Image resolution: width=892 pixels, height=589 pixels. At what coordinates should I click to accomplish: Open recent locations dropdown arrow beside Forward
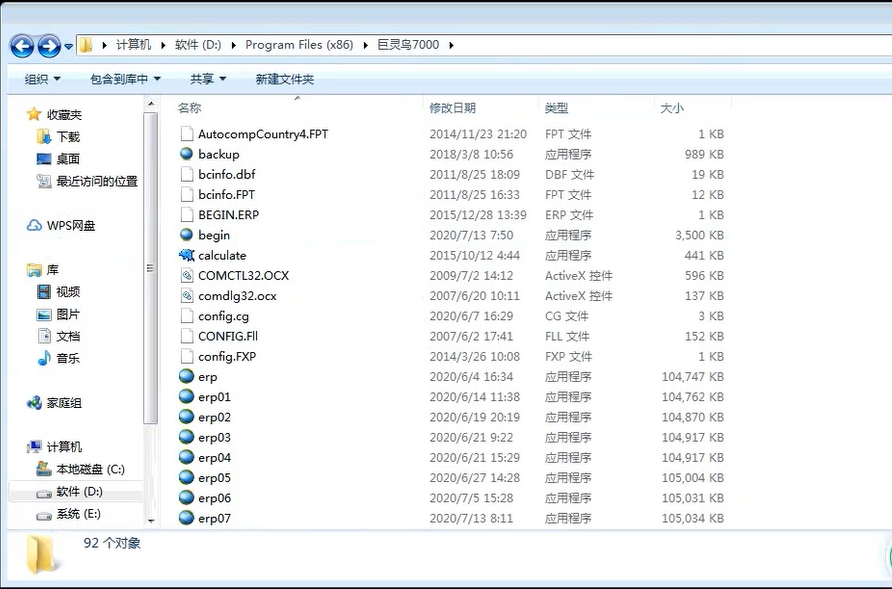[x=68, y=47]
